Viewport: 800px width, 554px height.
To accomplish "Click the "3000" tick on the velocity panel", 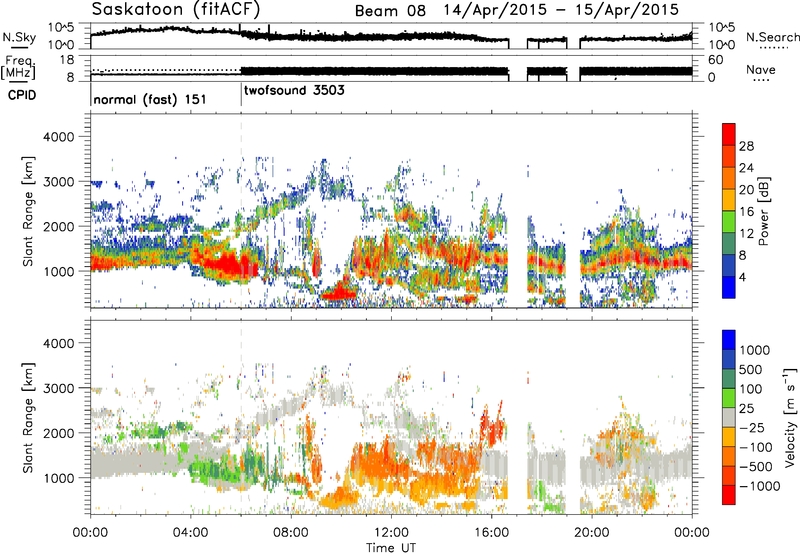I will click(58, 388).
